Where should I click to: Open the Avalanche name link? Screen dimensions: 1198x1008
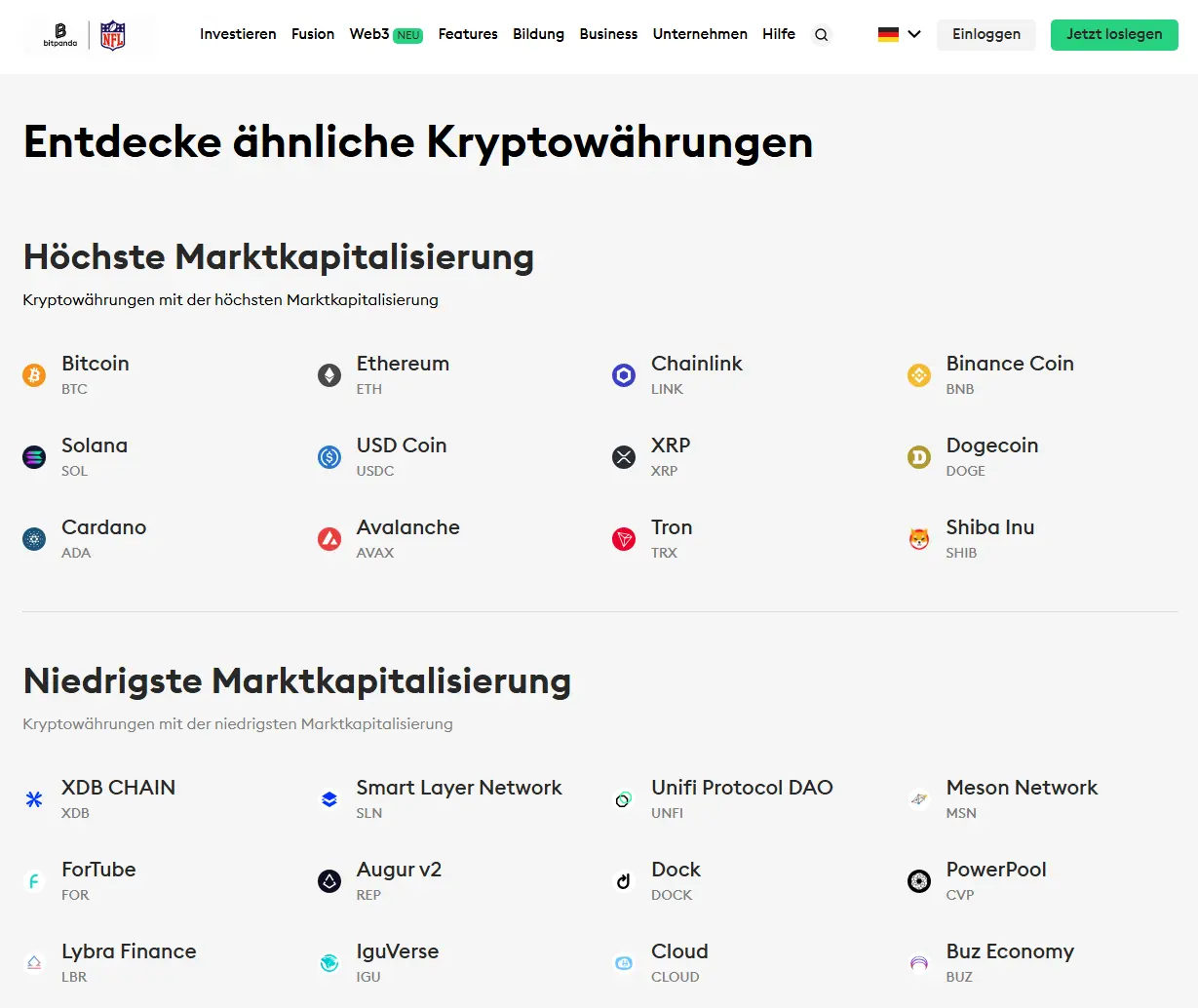pos(408,527)
